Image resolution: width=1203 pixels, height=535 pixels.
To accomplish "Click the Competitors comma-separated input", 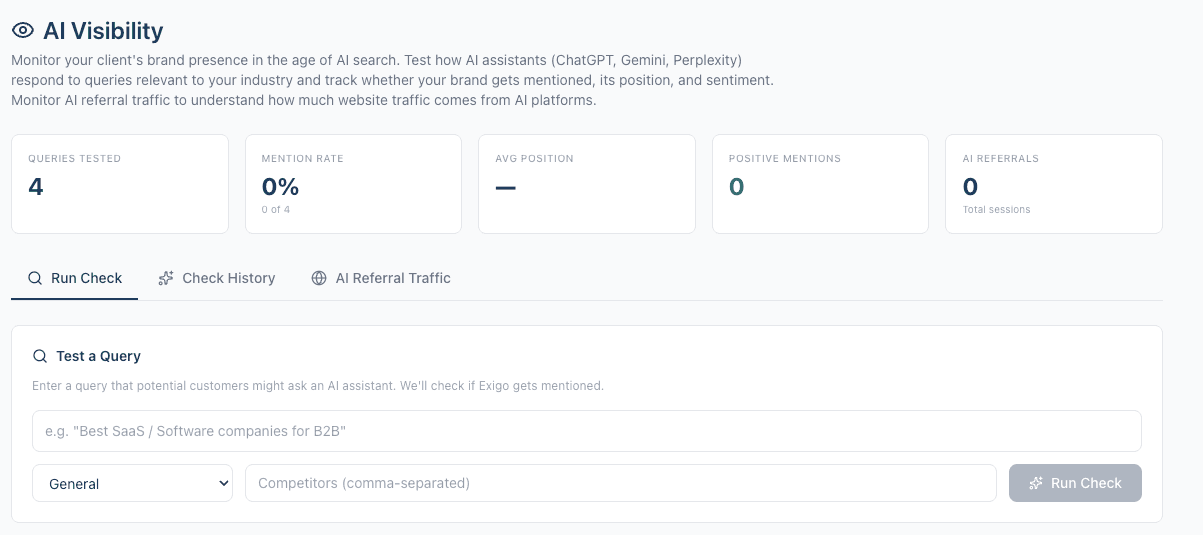I will point(620,483).
